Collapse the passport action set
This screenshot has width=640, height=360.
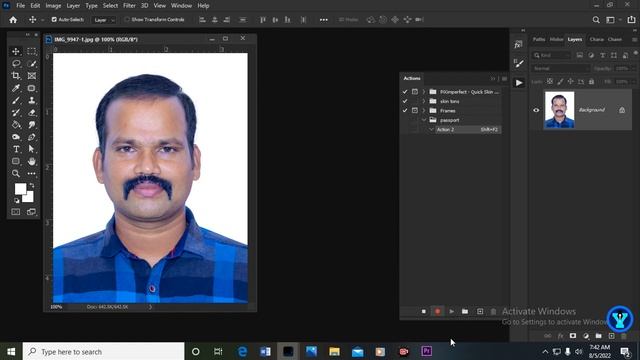(x=424, y=120)
